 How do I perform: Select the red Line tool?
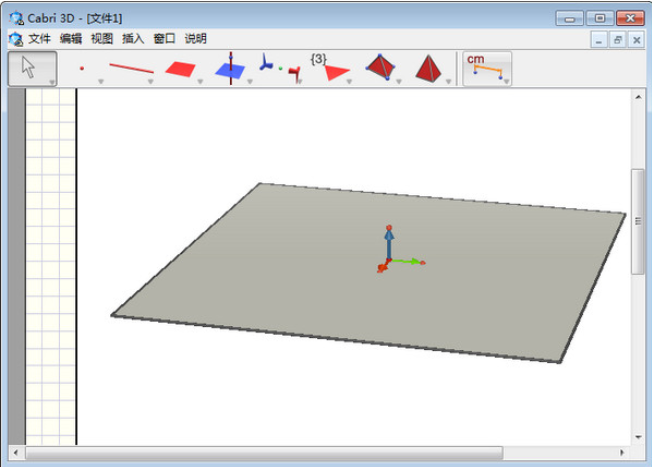[x=131, y=68]
